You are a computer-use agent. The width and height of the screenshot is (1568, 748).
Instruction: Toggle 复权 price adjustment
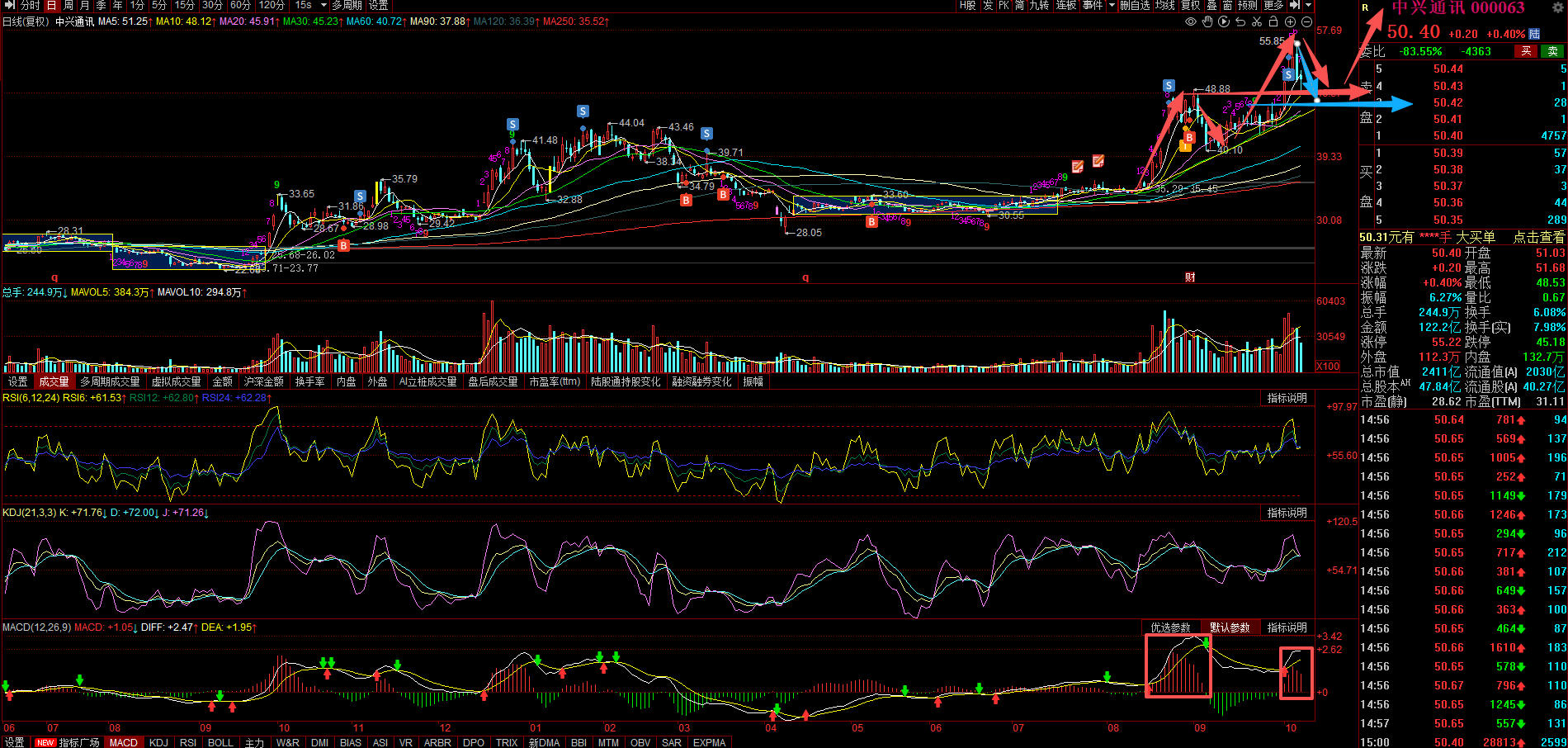click(1190, 5)
